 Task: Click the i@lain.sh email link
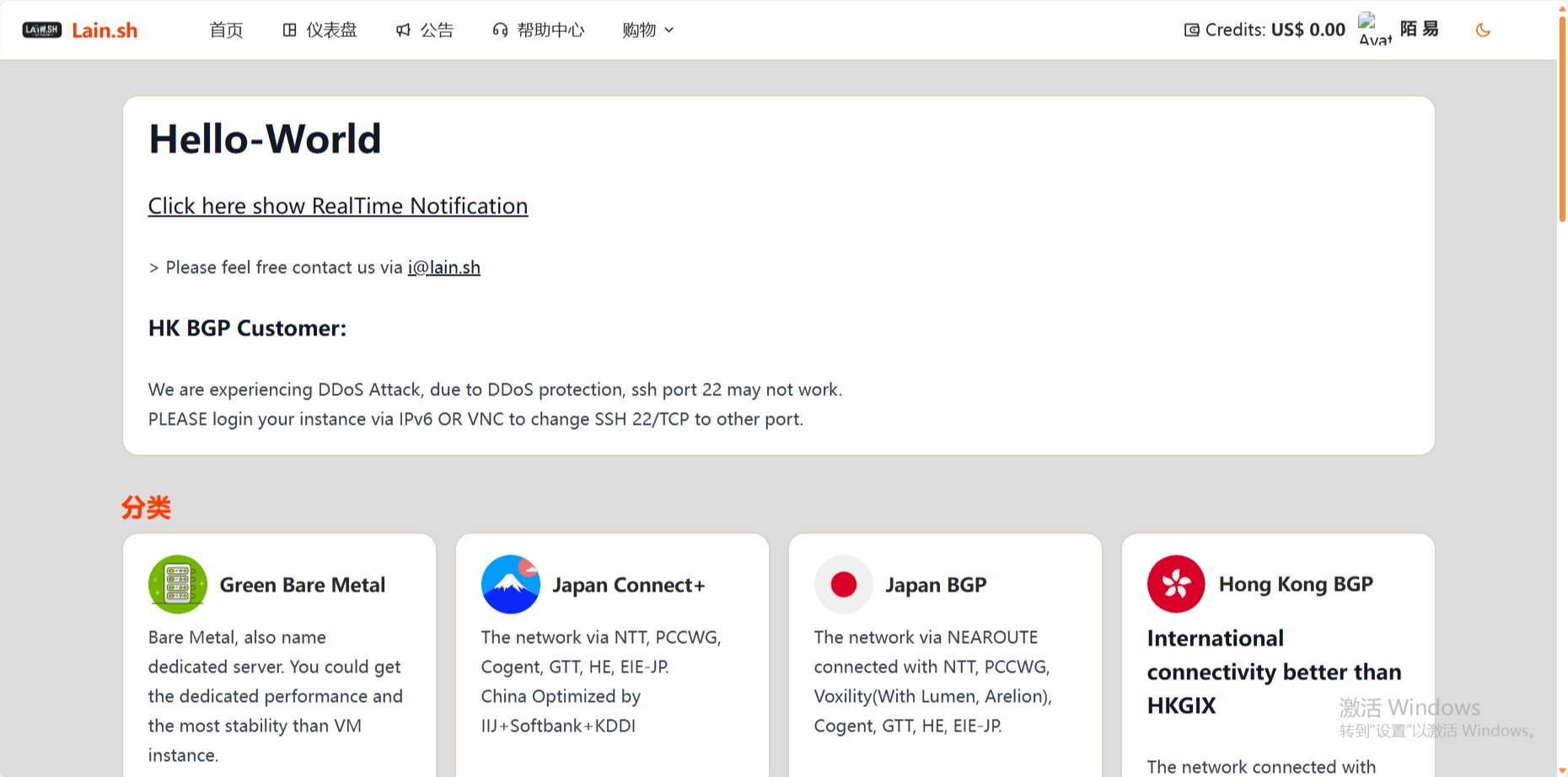tap(443, 268)
